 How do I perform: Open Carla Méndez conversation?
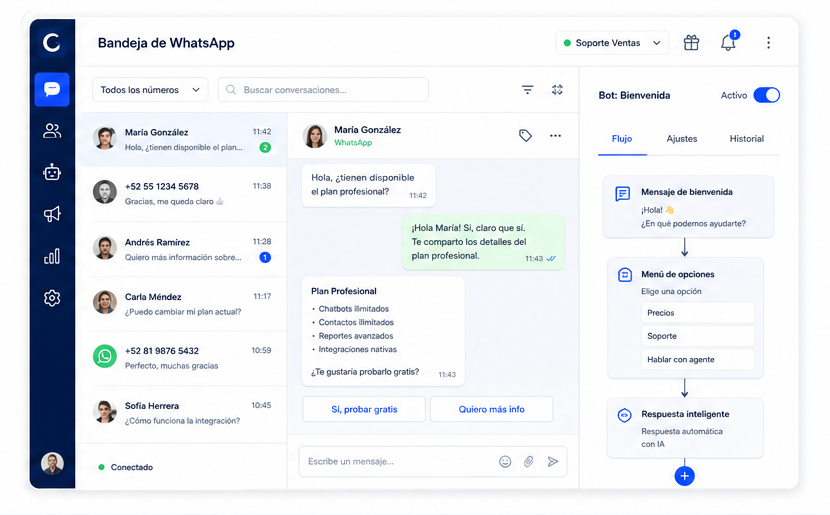coord(182,304)
